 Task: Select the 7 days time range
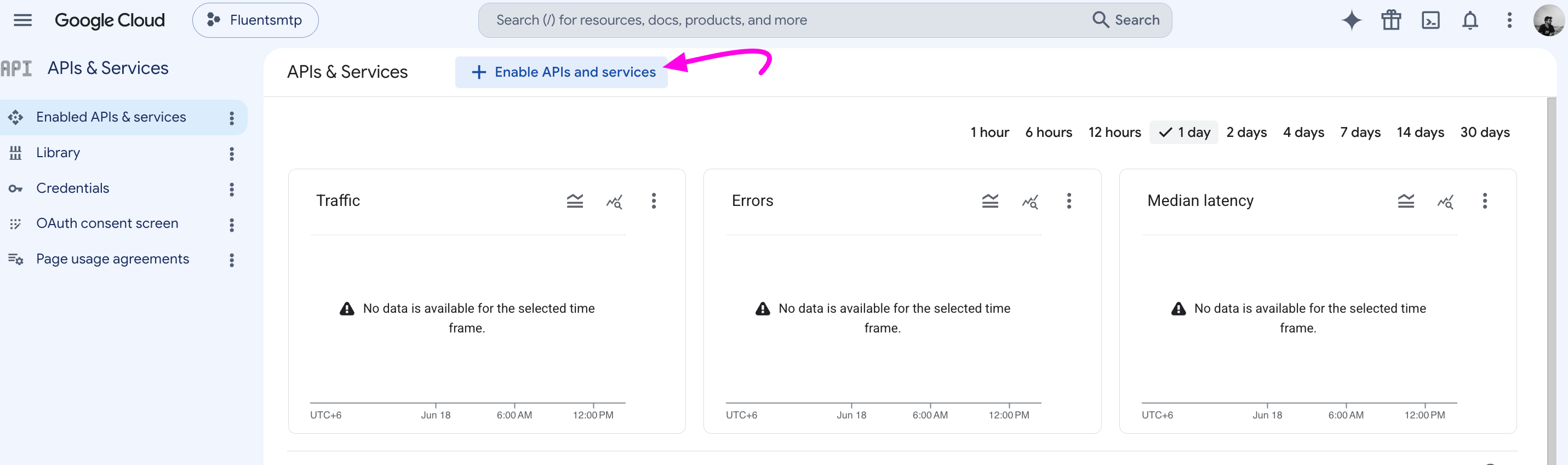pos(1360,132)
